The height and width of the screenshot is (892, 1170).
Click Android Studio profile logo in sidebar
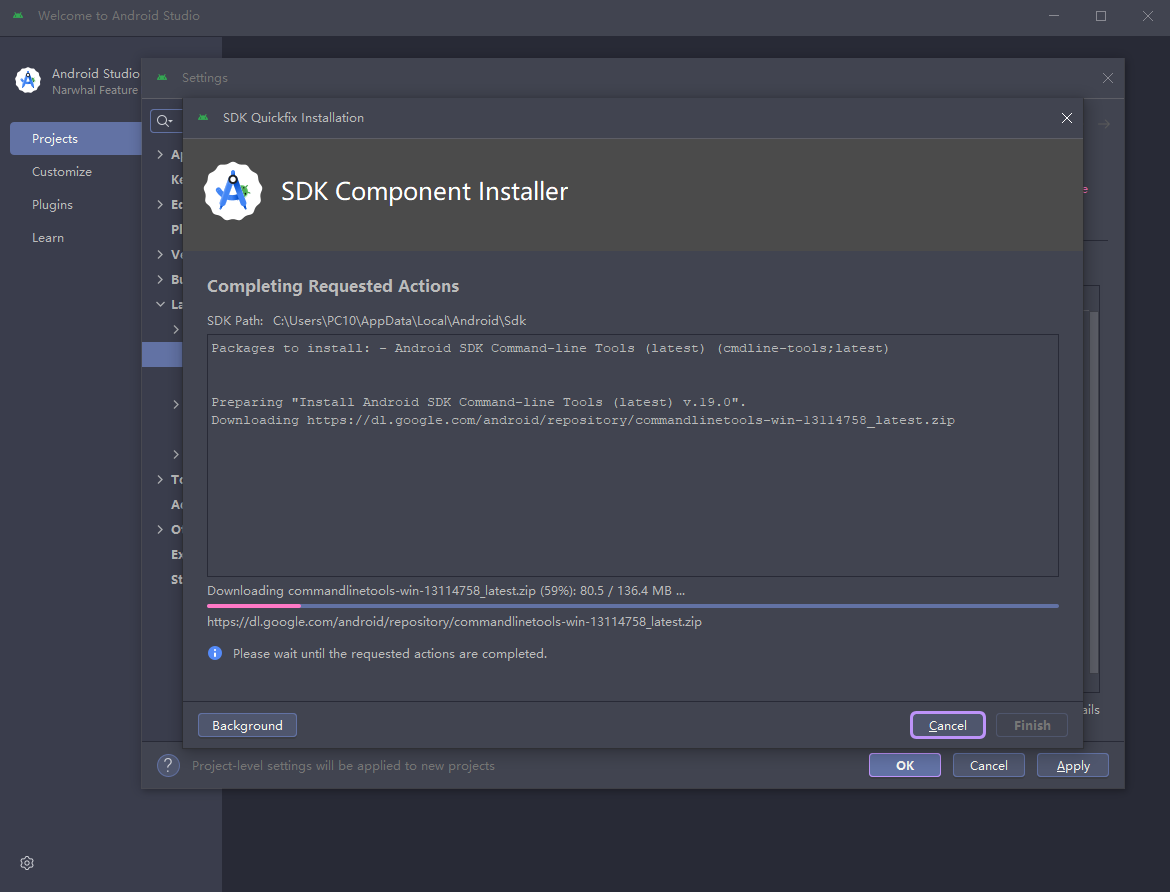(29, 80)
